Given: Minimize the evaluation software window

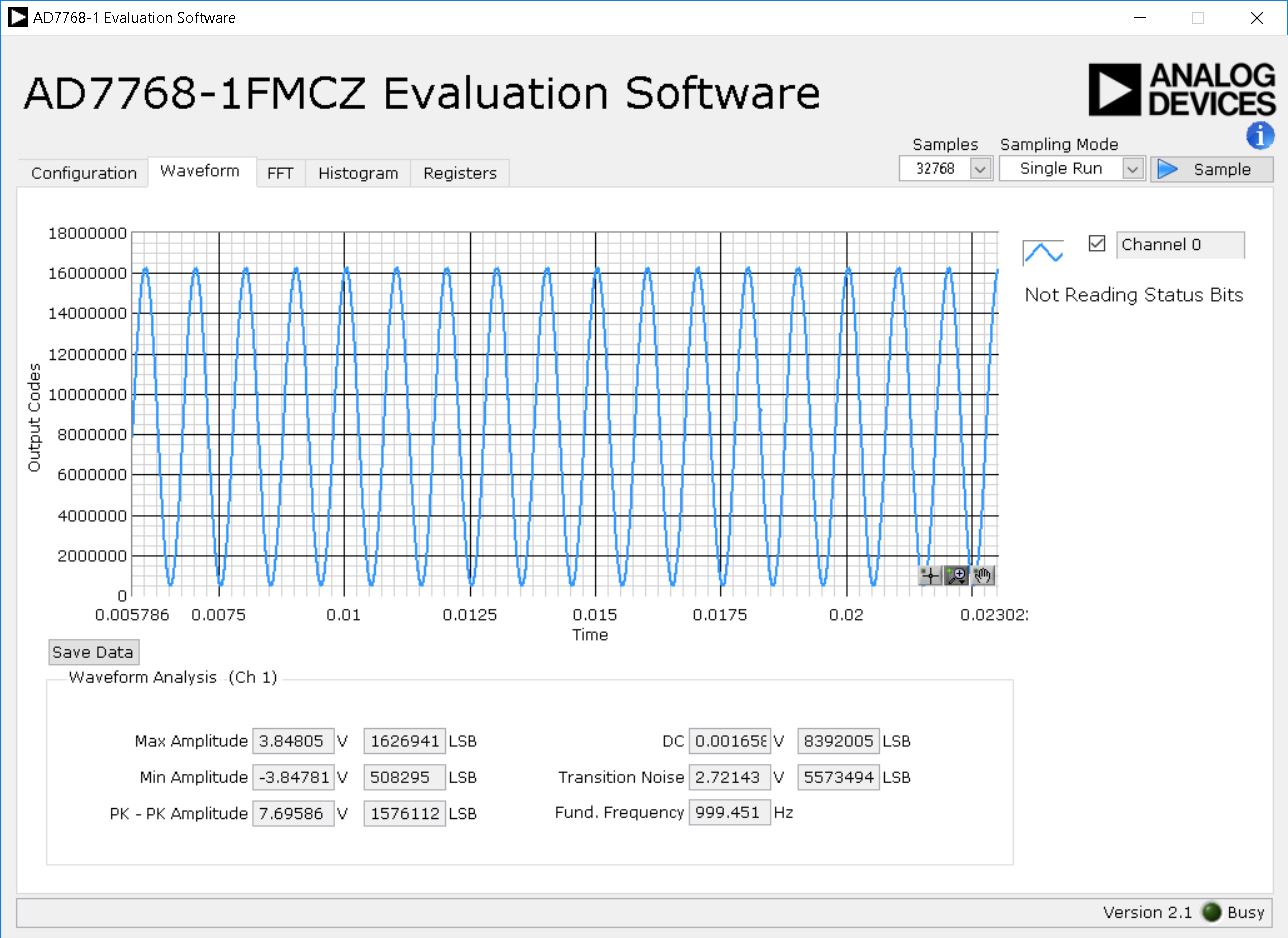Looking at the screenshot, I should click(x=1139, y=18).
